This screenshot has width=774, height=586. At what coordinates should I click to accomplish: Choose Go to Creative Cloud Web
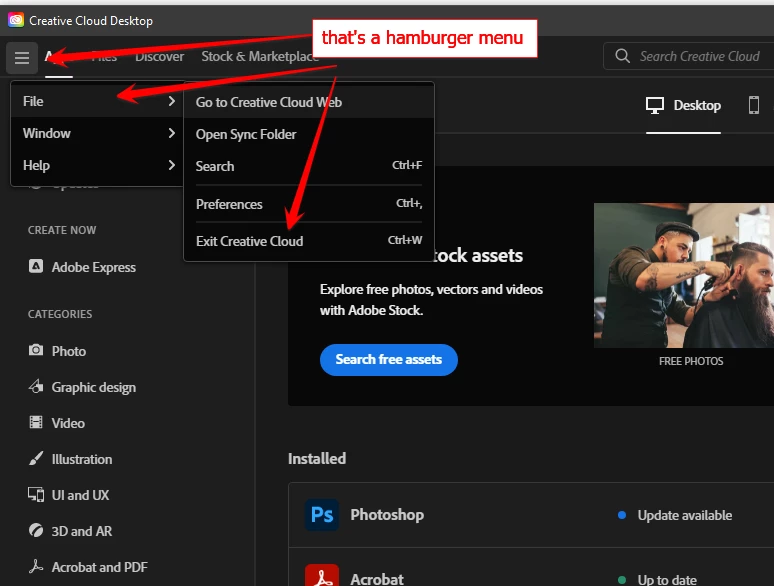click(309, 102)
